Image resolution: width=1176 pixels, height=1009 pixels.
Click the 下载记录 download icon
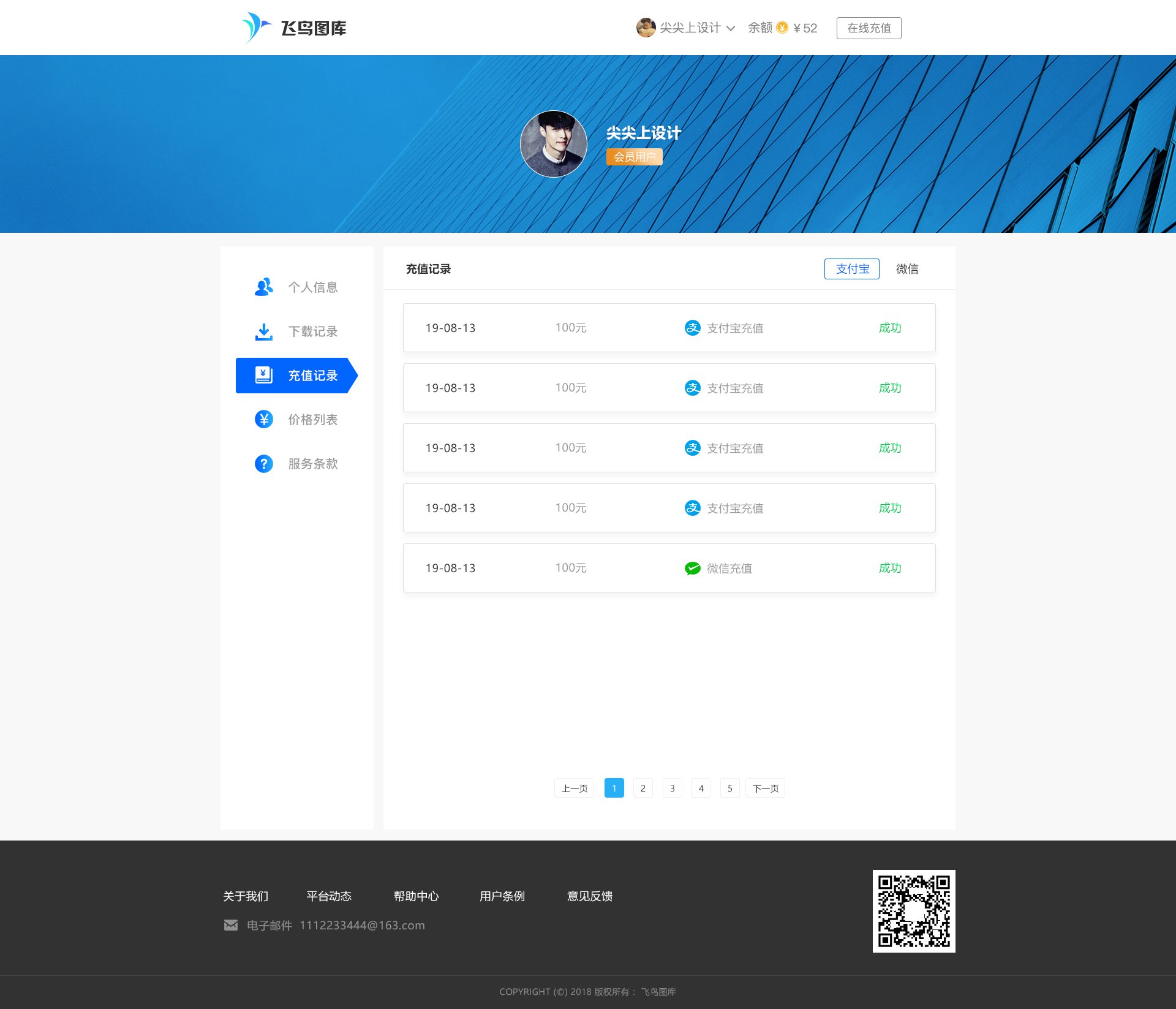263,331
